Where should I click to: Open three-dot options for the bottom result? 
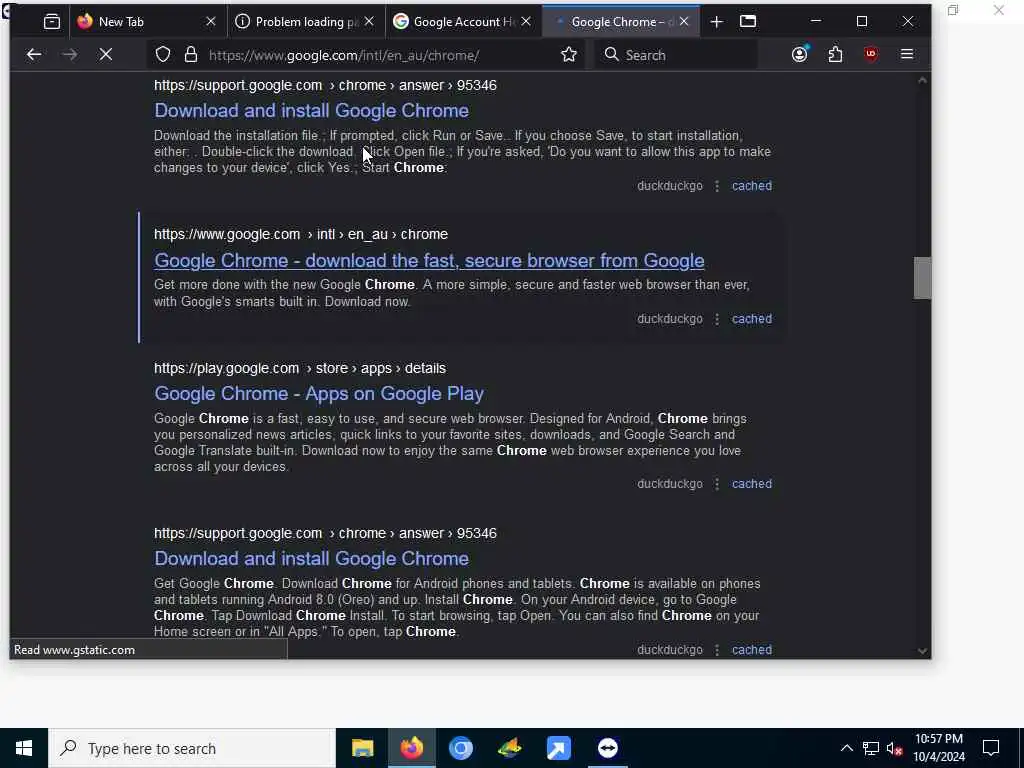pos(717,650)
